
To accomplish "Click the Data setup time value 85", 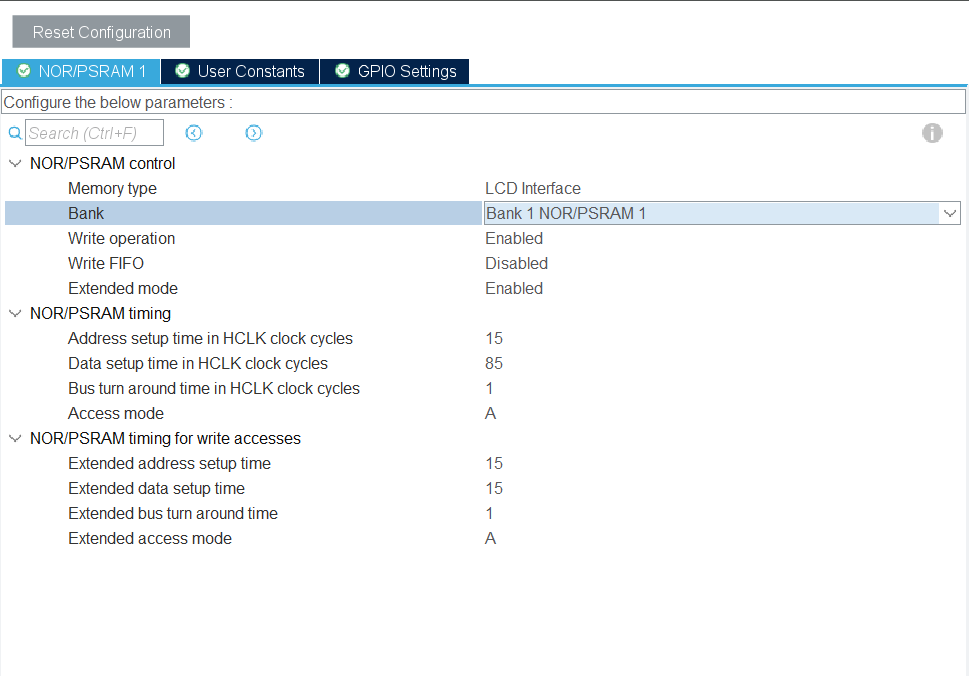I will click(494, 364).
